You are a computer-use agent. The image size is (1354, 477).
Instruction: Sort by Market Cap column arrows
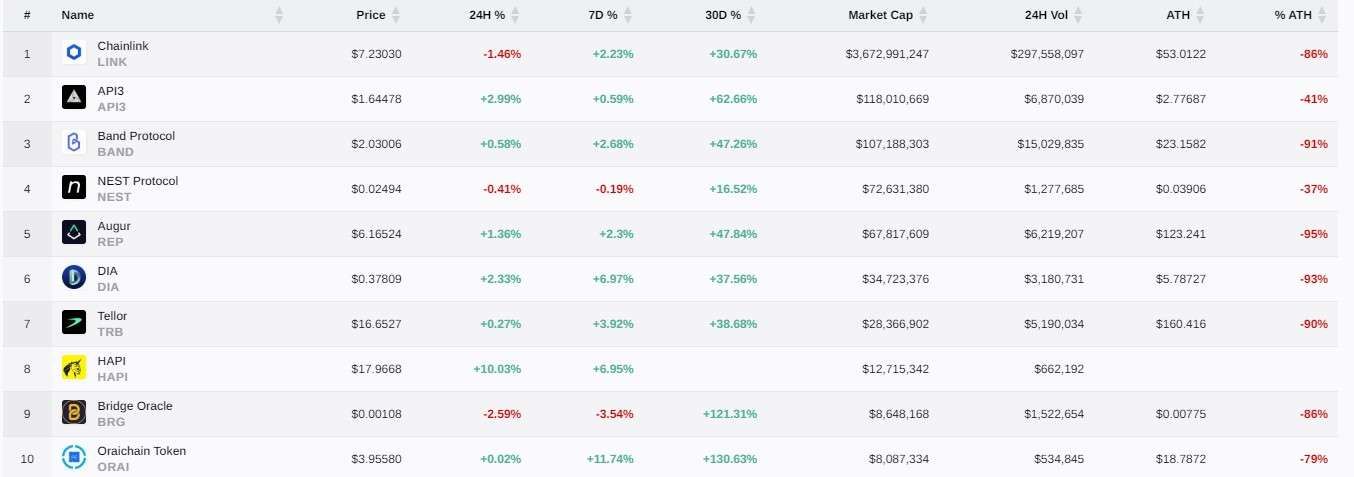923,15
